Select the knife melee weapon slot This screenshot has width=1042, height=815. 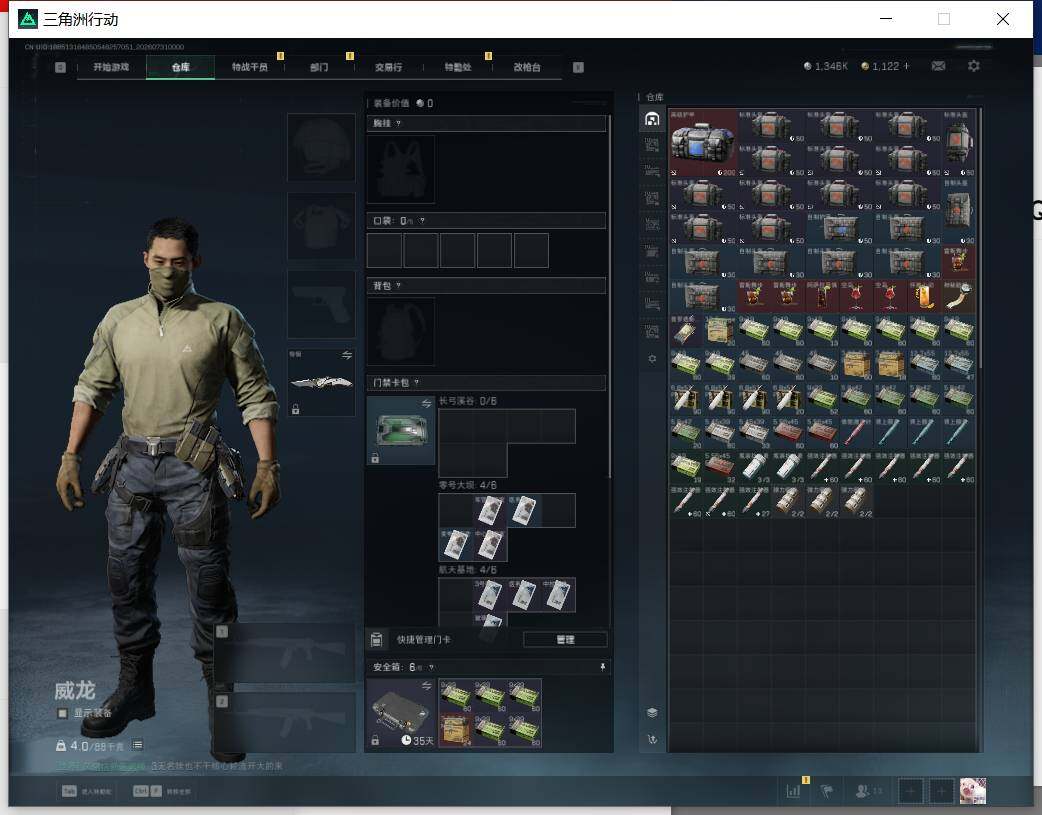point(321,382)
